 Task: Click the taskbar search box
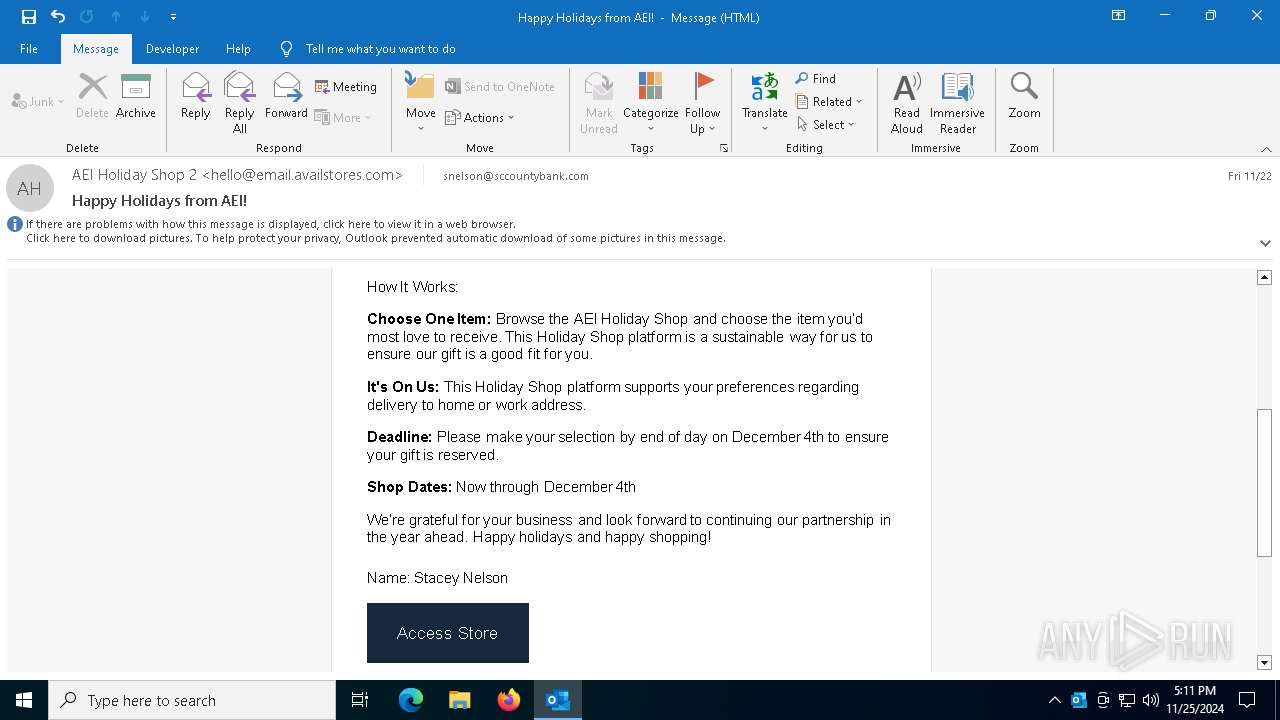click(192, 700)
